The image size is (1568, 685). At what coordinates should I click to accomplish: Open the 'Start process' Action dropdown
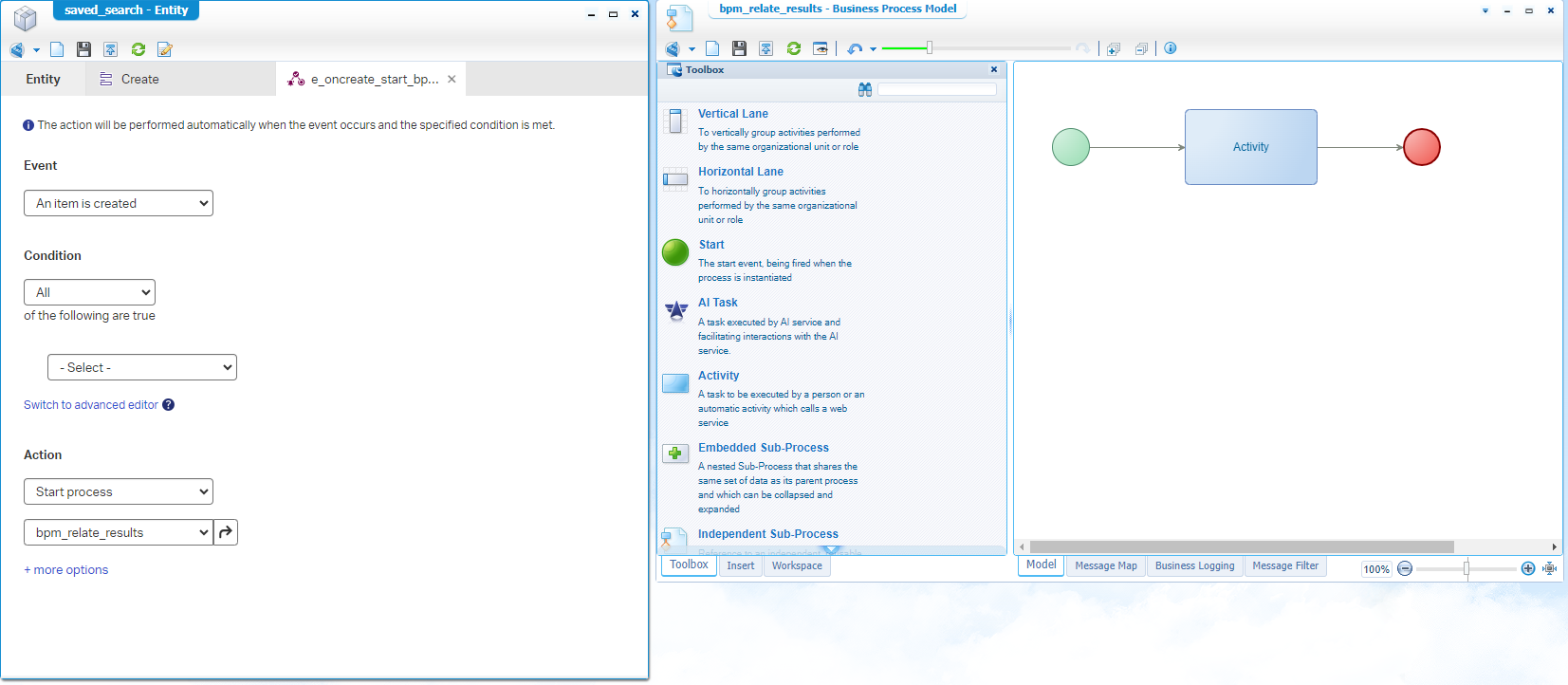pyautogui.click(x=119, y=491)
